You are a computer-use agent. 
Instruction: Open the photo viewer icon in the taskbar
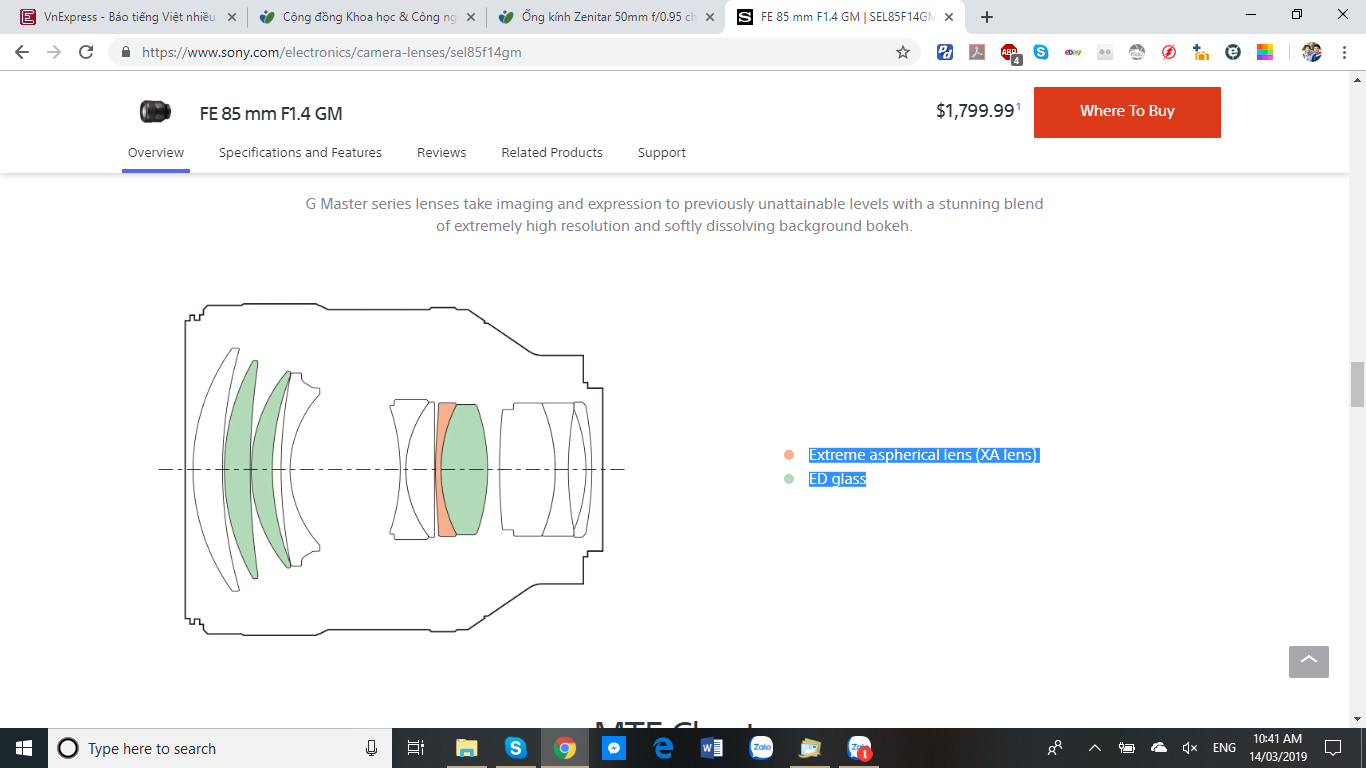click(810, 748)
